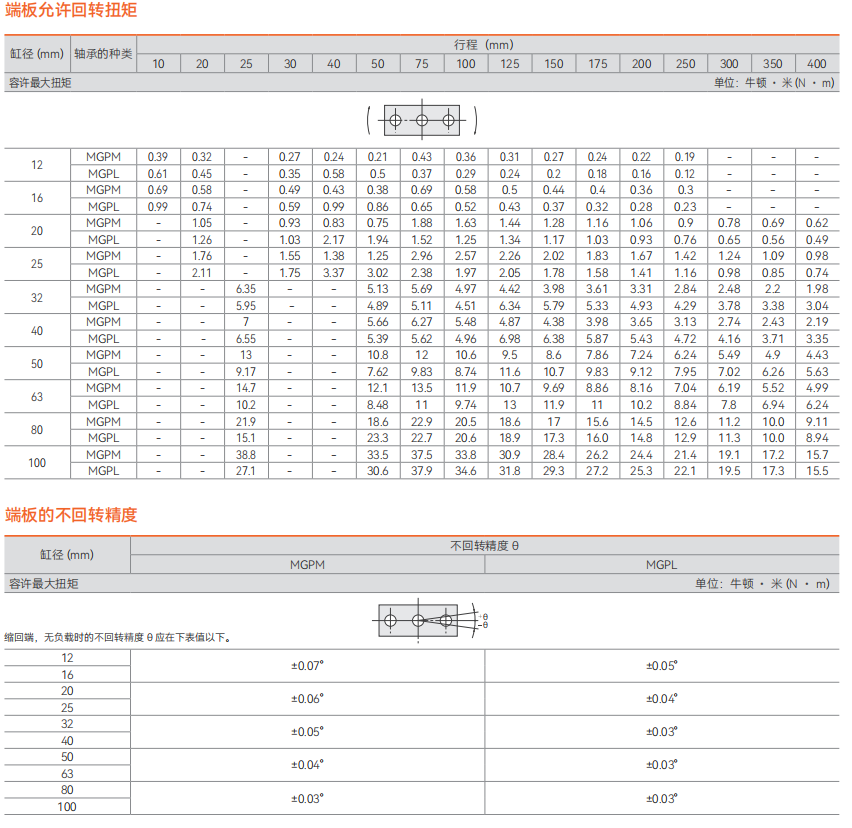Select the bore size 63 label in the torque table
This screenshot has width=852, height=828.
[37, 396]
